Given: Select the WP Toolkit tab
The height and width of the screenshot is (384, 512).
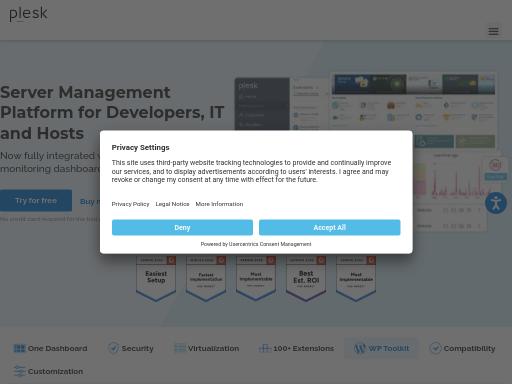Looking at the screenshot, I should (381, 348).
